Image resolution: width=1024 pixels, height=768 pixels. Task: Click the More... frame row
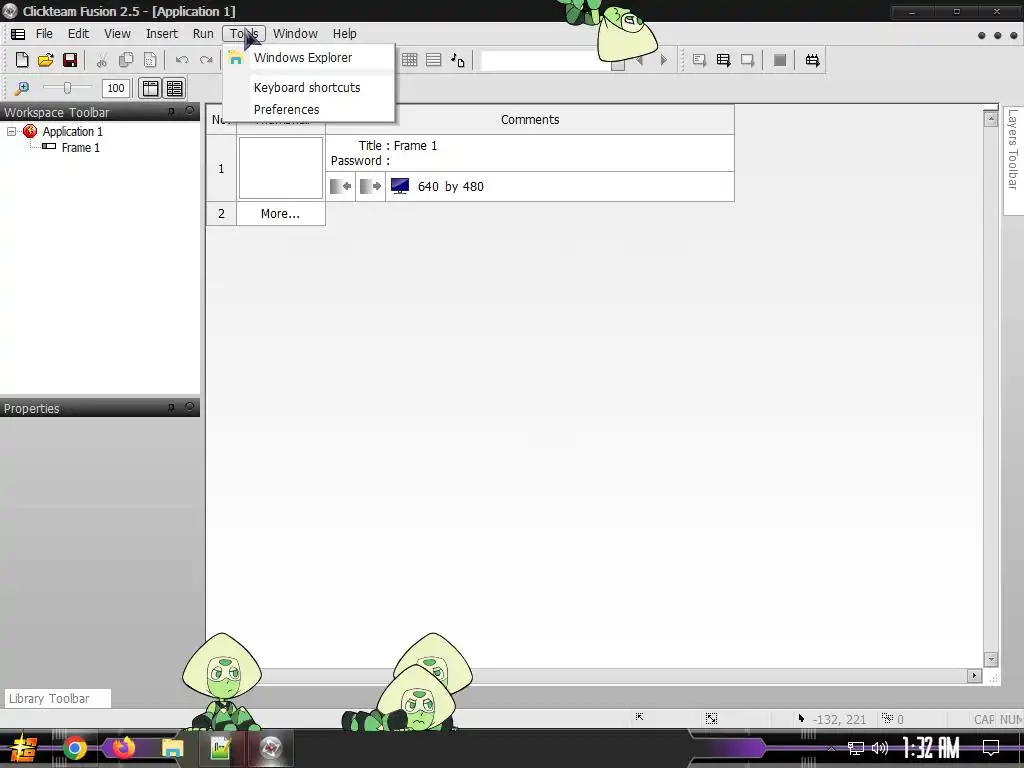(x=280, y=214)
